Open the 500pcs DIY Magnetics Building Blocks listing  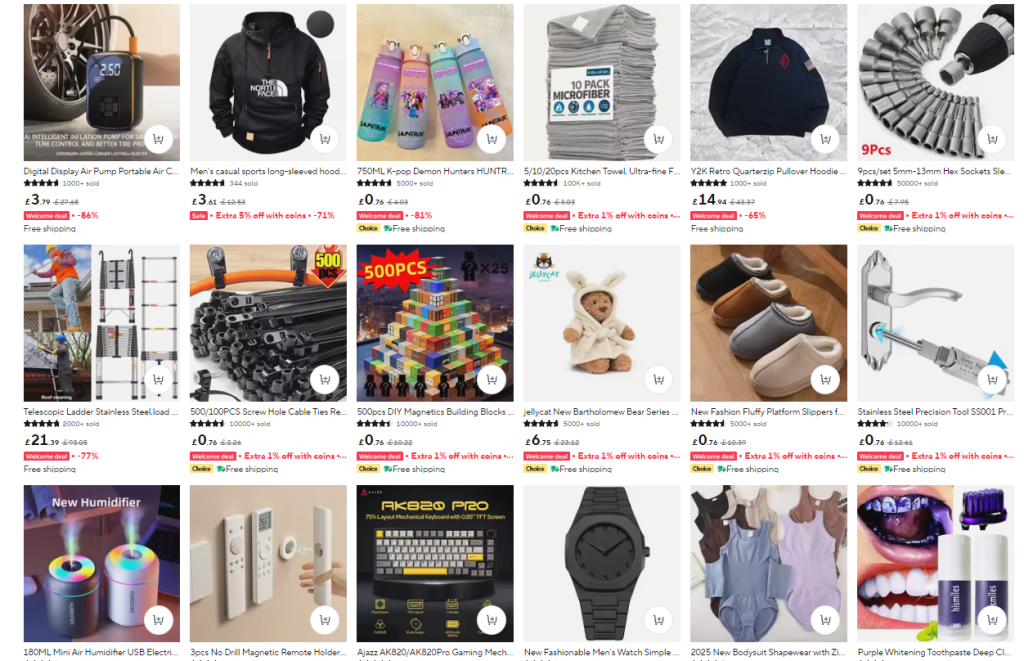click(434, 411)
